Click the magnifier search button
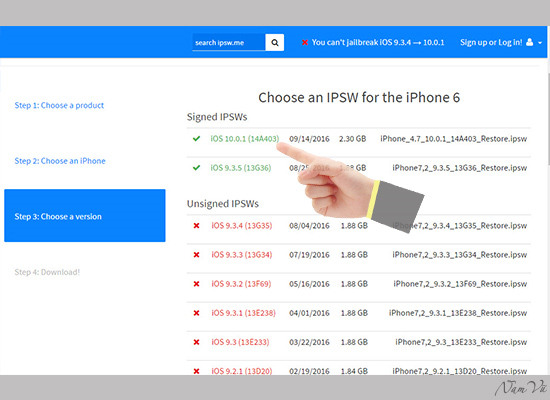Viewport: 550px width, 400px height. click(x=275, y=42)
